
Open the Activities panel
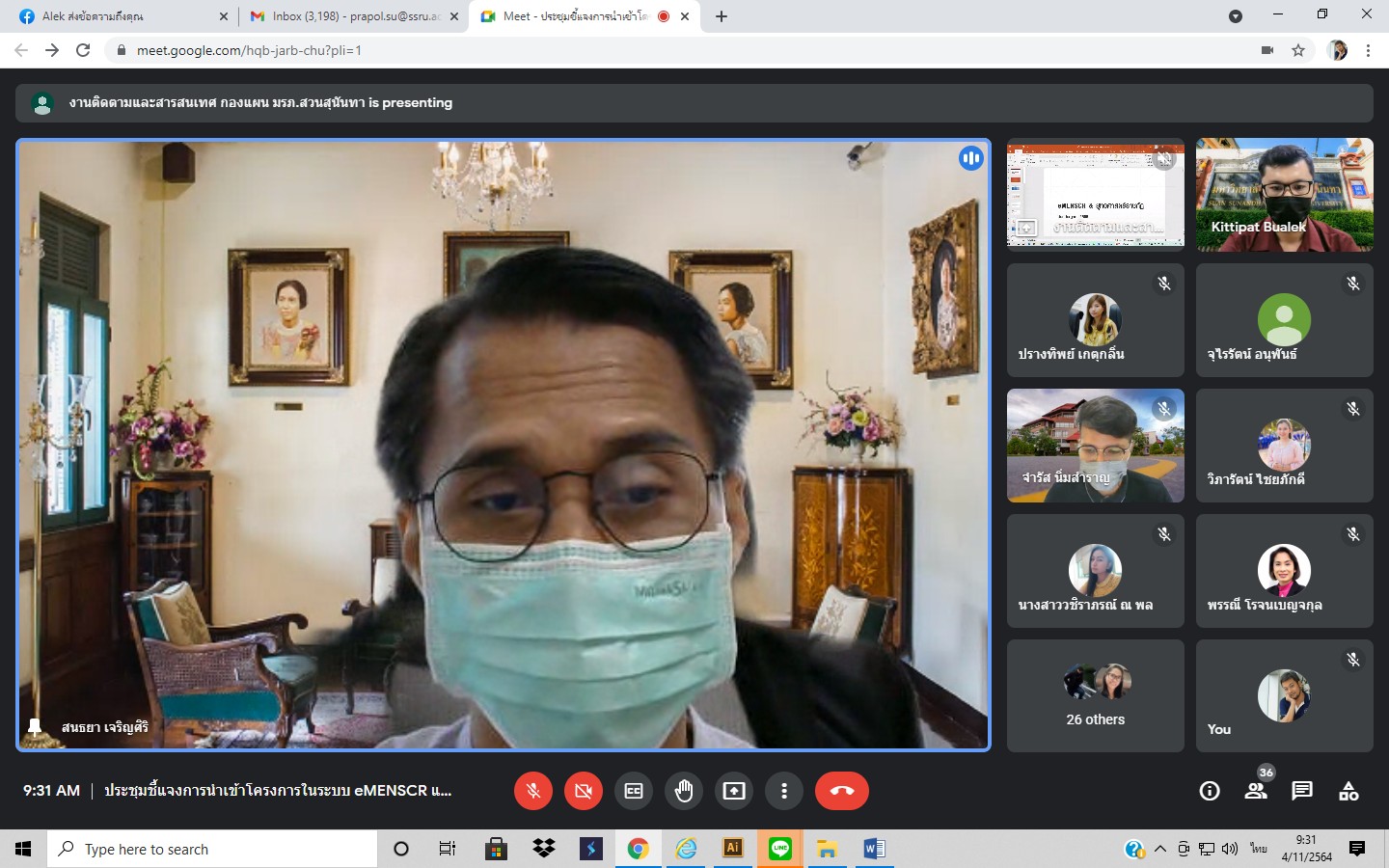click(1348, 791)
